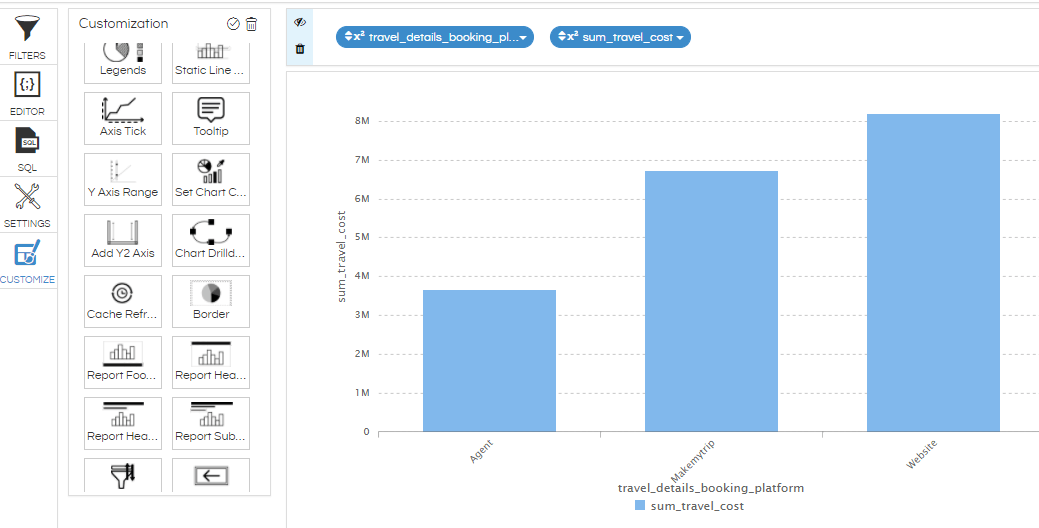This screenshot has height=528, width=1039.
Task: Toggle sum_travel_cost series in the chart legend
Action: (x=689, y=505)
